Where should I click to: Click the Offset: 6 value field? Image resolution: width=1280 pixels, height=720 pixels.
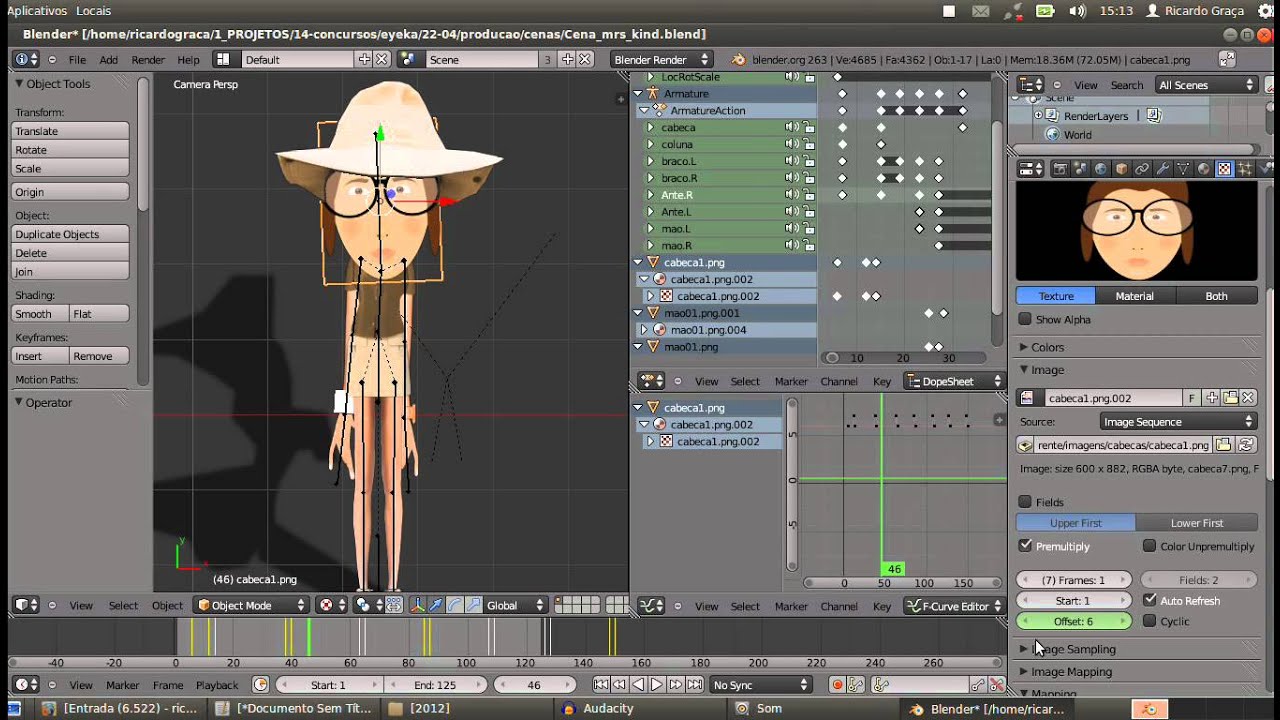click(1074, 621)
